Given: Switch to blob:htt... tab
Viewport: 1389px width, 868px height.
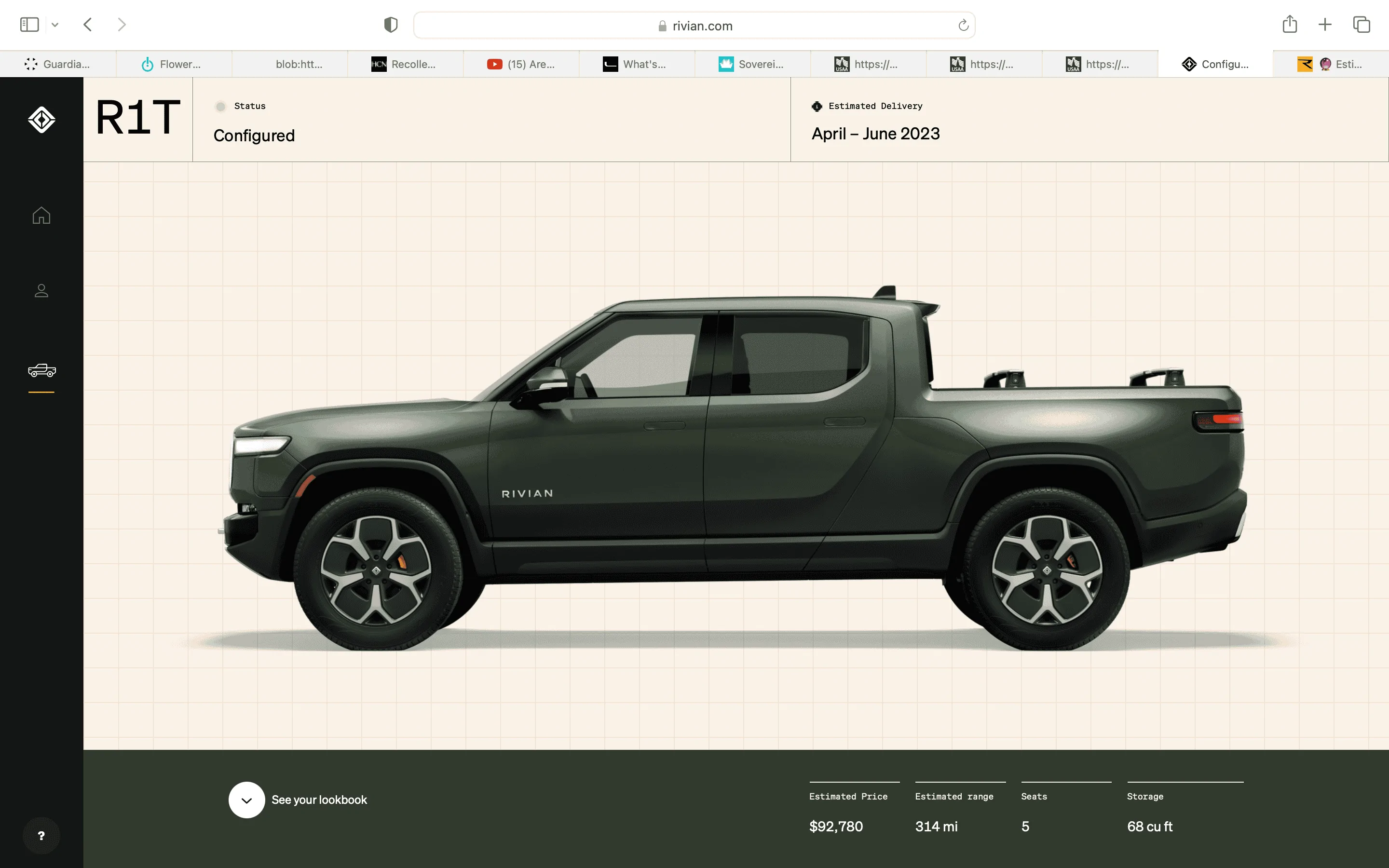Looking at the screenshot, I should coord(290,64).
